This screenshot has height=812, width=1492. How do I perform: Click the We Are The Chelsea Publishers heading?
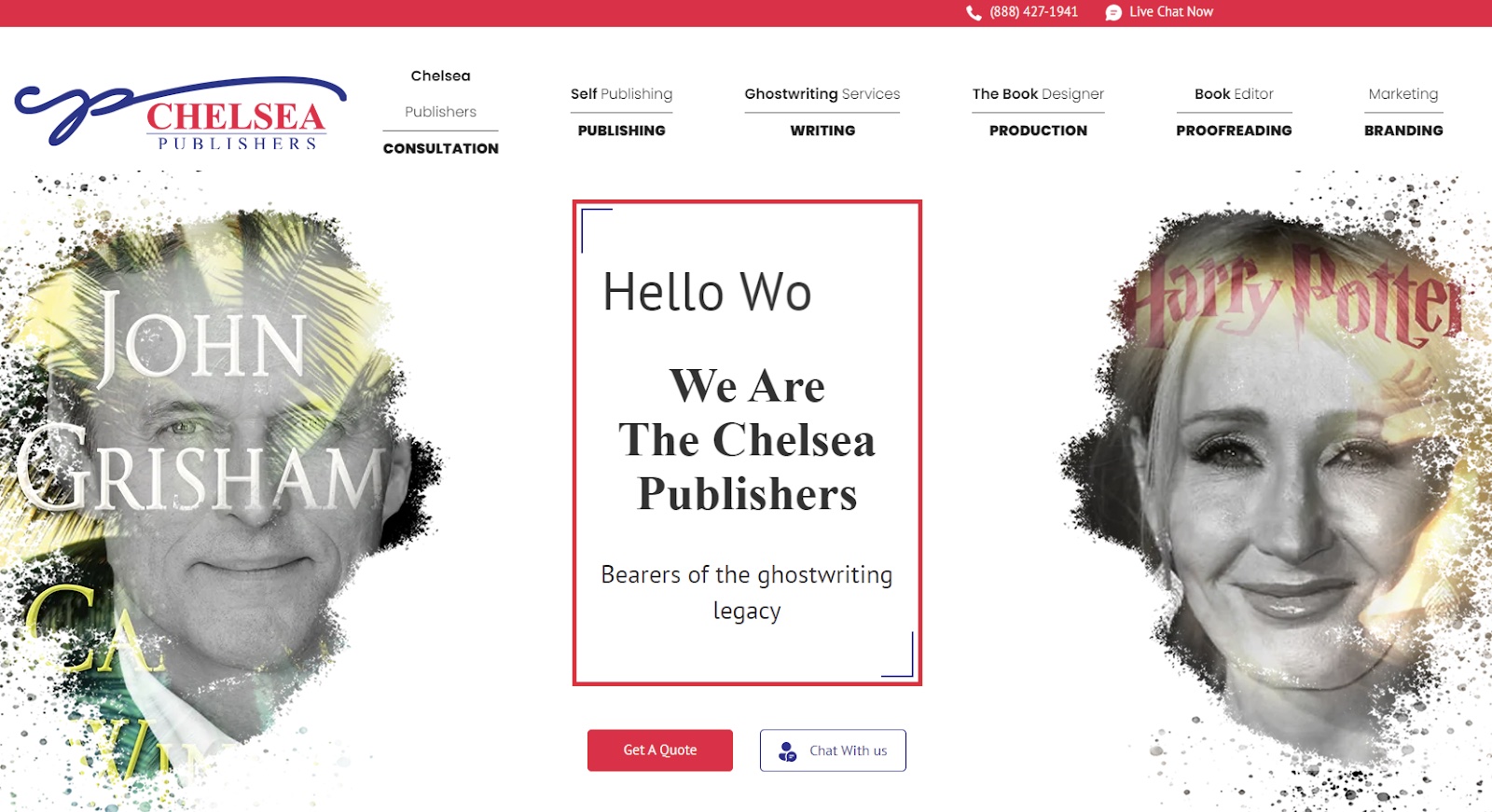click(x=747, y=440)
